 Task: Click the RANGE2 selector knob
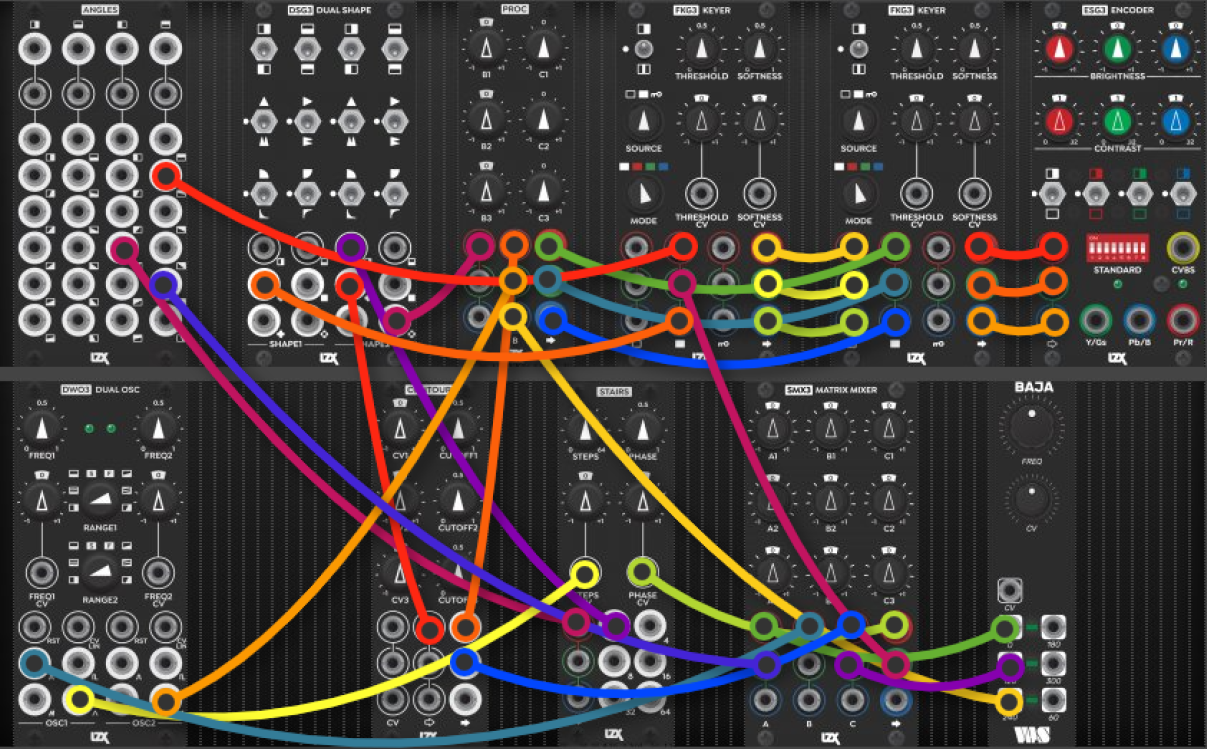tap(99, 571)
